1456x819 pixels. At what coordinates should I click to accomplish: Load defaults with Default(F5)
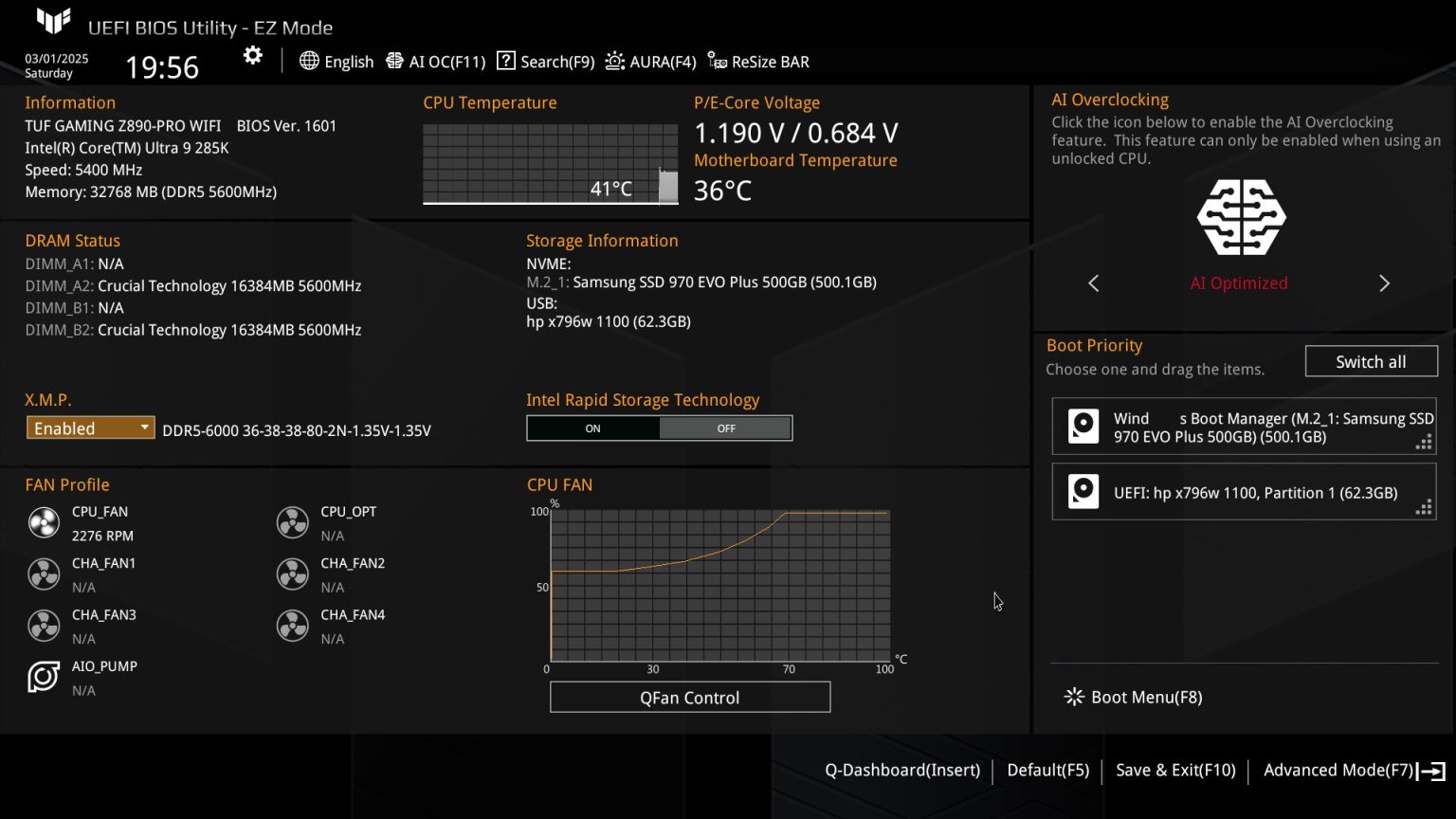pyautogui.click(x=1048, y=770)
